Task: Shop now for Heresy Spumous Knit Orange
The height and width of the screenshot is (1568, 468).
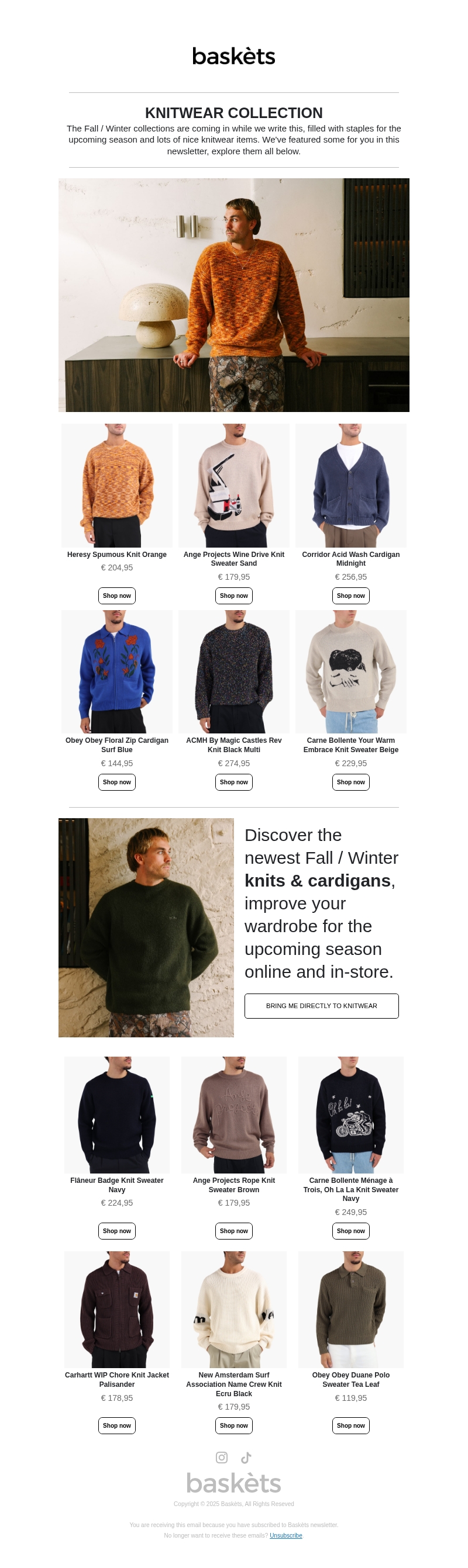Action: tap(117, 596)
